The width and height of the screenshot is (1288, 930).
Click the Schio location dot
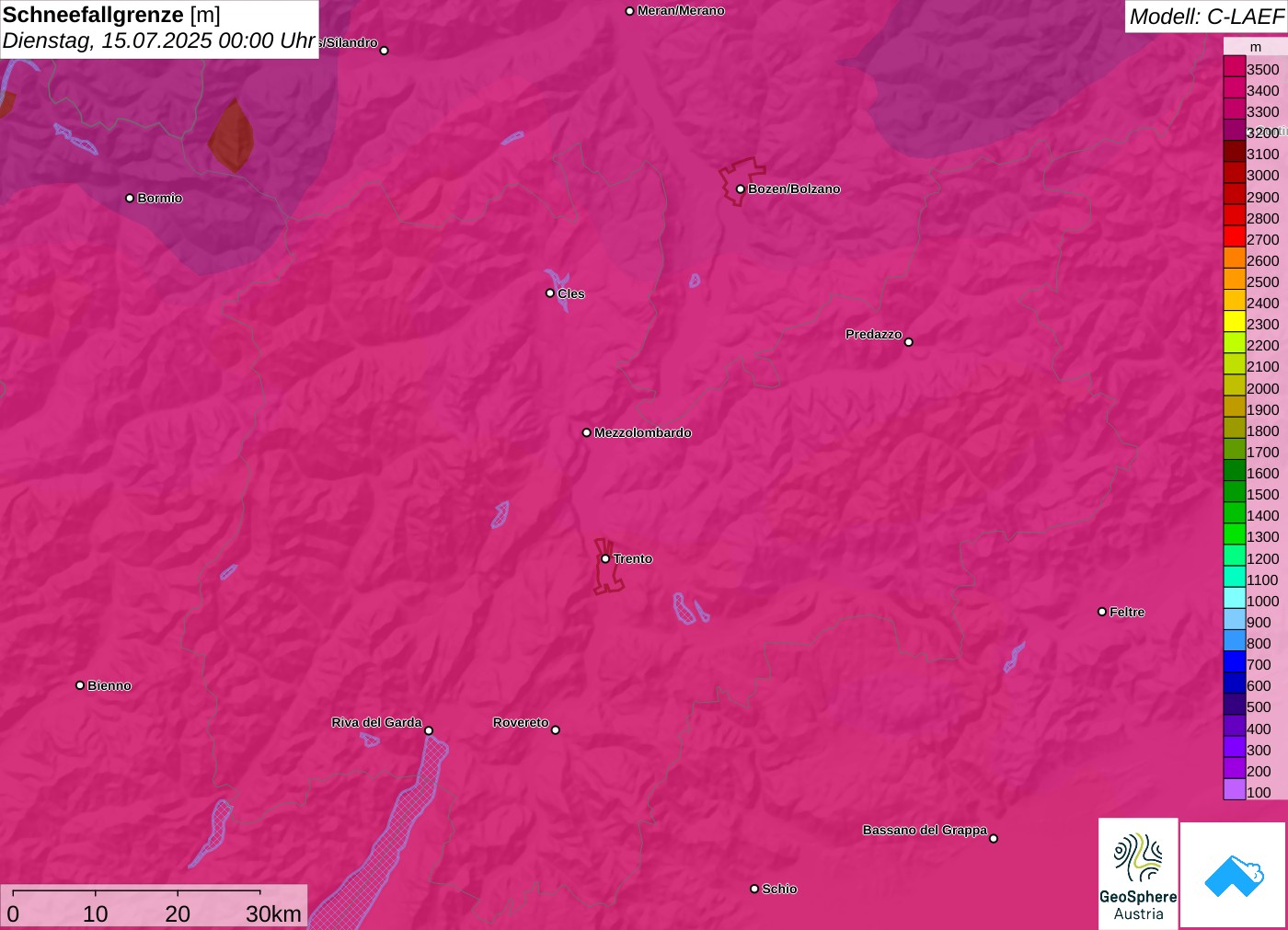[754, 889]
